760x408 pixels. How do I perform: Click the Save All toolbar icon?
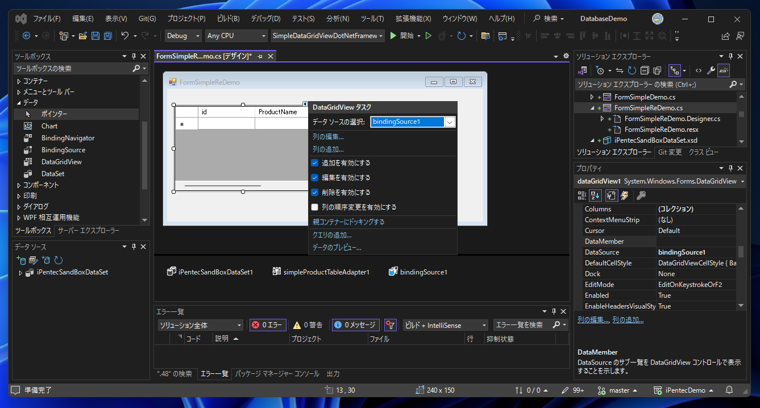(x=108, y=36)
